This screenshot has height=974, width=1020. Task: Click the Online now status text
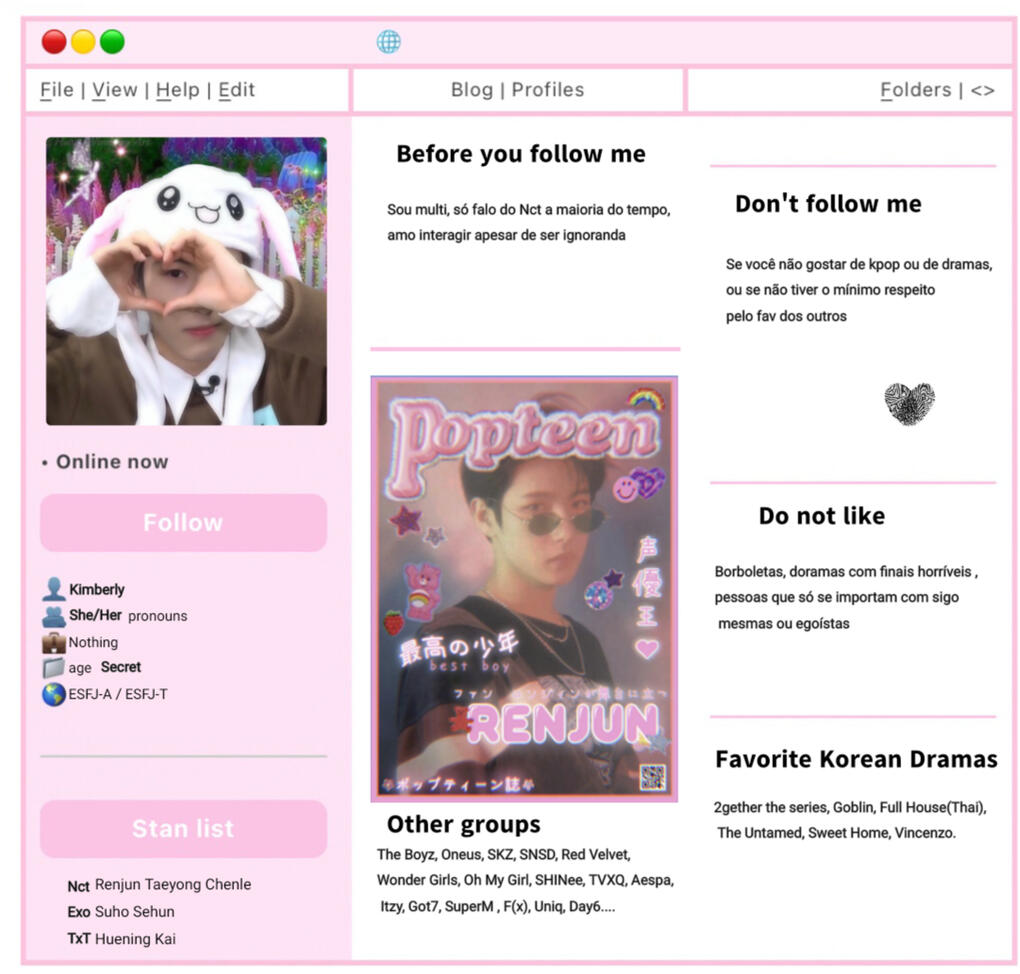click(112, 462)
